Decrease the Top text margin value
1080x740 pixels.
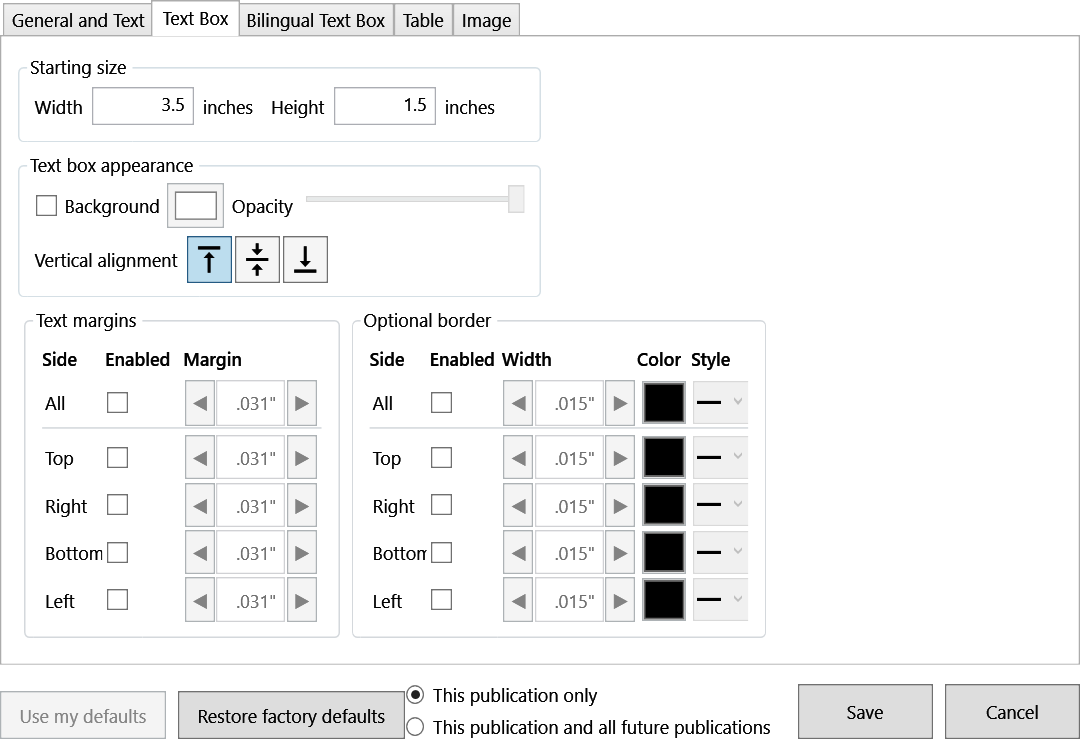200,458
